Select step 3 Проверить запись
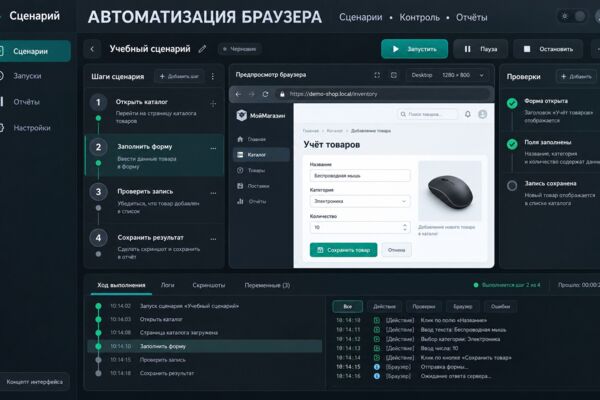Image resolution: width=600 pixels, height=400 pixels. pos(154,201)
